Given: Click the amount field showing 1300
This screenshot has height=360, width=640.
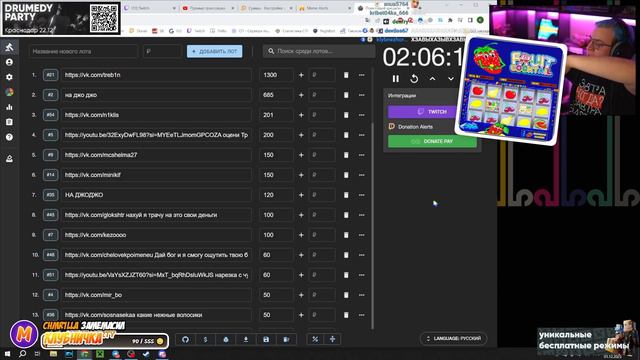Looking at the screenshot, I should pos(276,75).
